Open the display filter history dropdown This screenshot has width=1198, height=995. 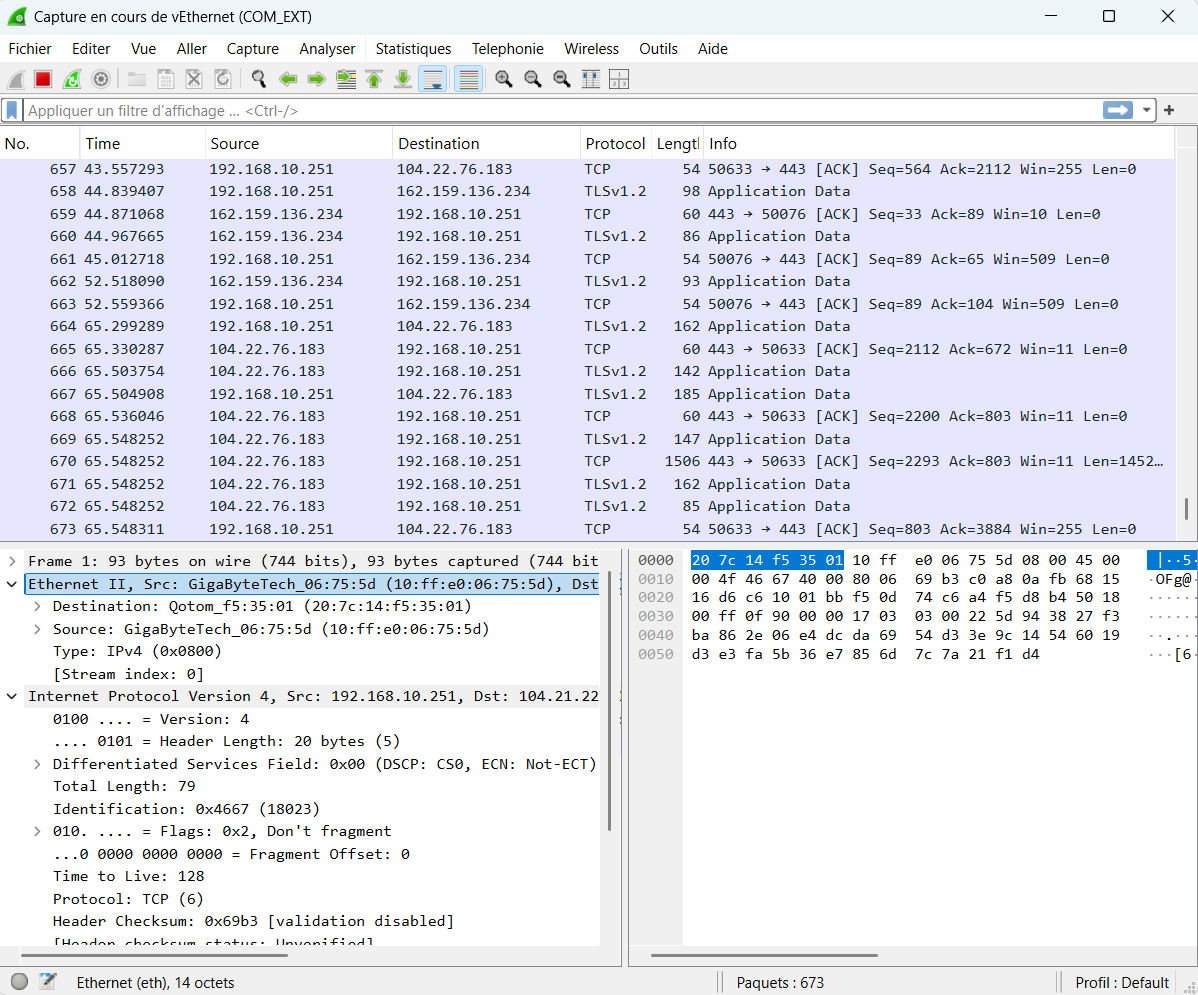coord(1146,110)
